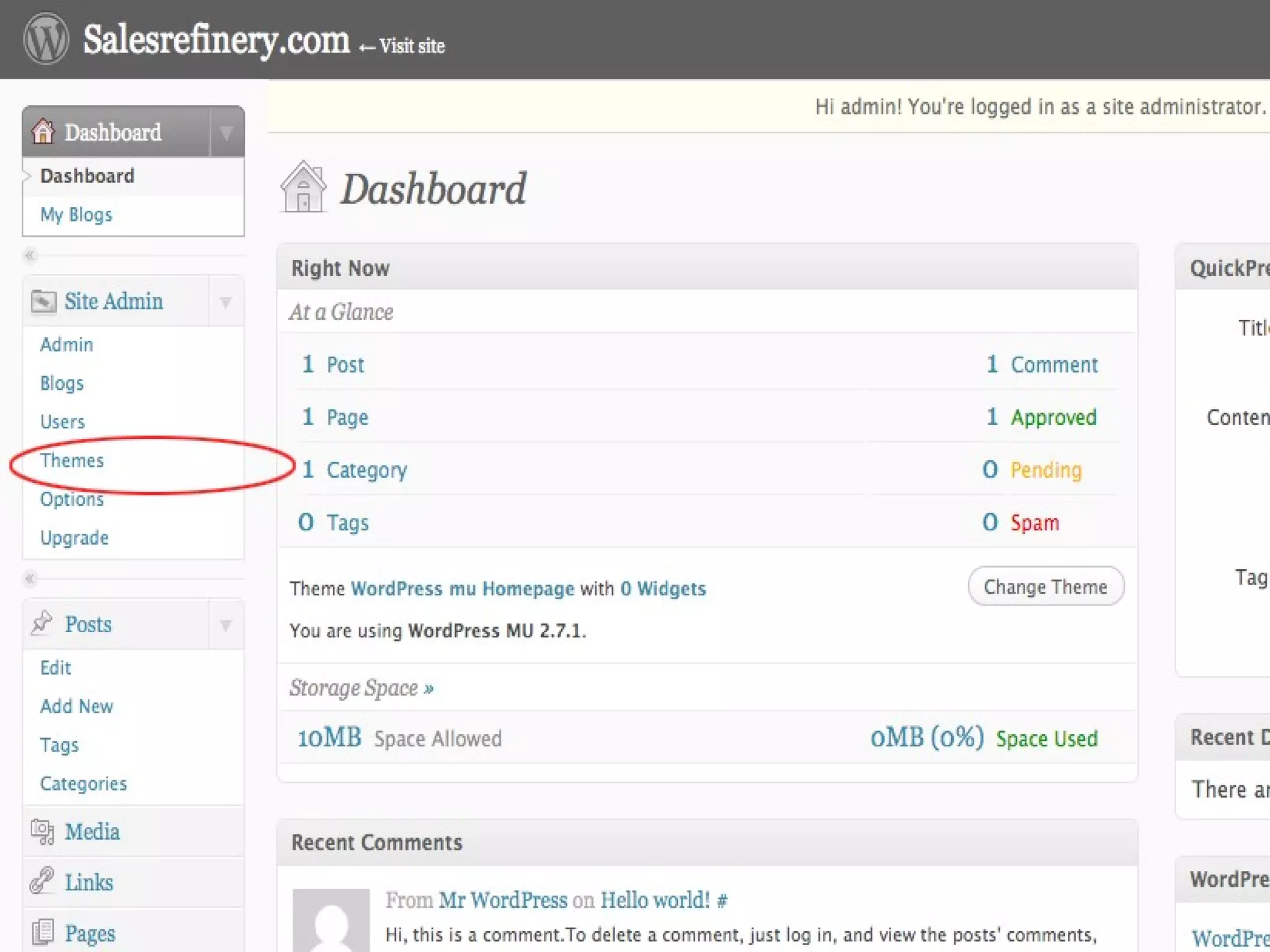Click the Dashboard house icon in sidebar
1270x952 pixels.
pos(43,131)
